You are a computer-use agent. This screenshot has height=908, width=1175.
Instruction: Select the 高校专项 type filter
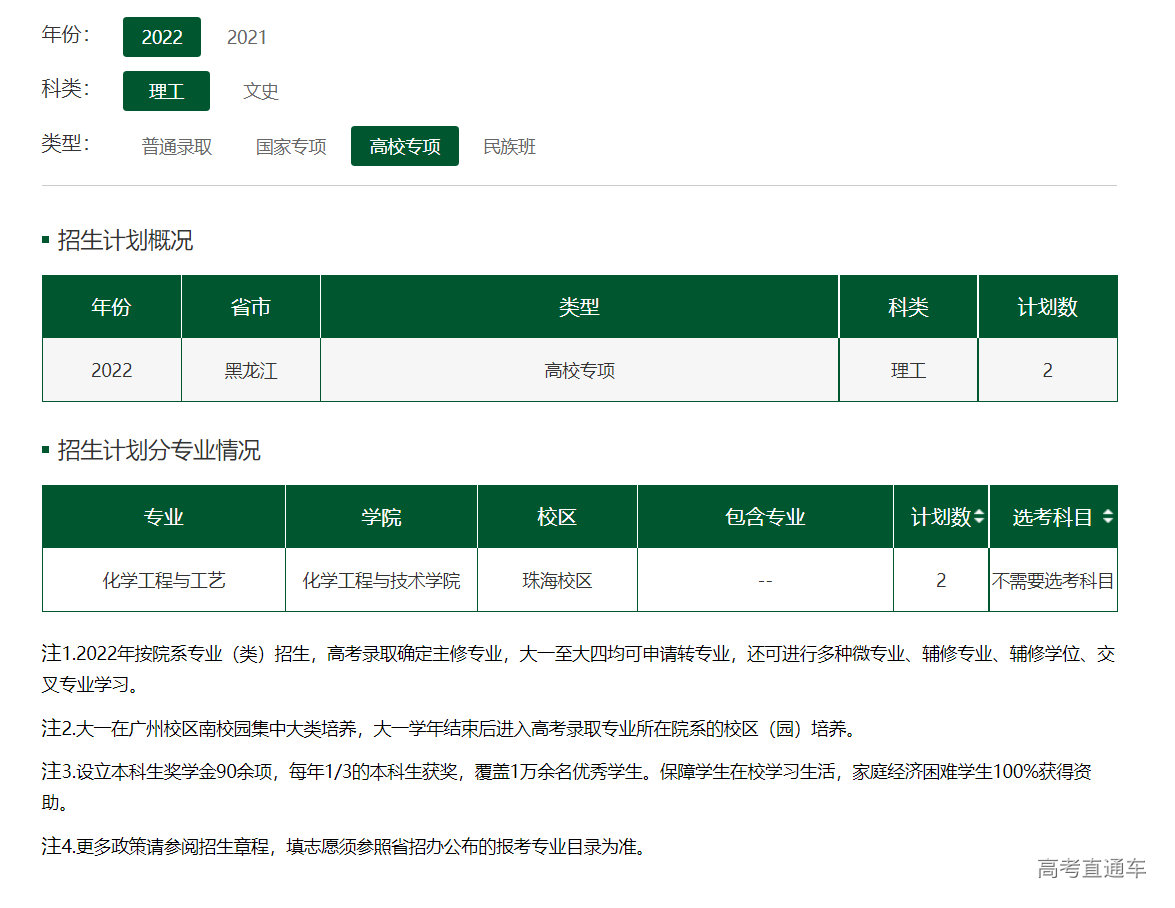(x=404, y=146)
